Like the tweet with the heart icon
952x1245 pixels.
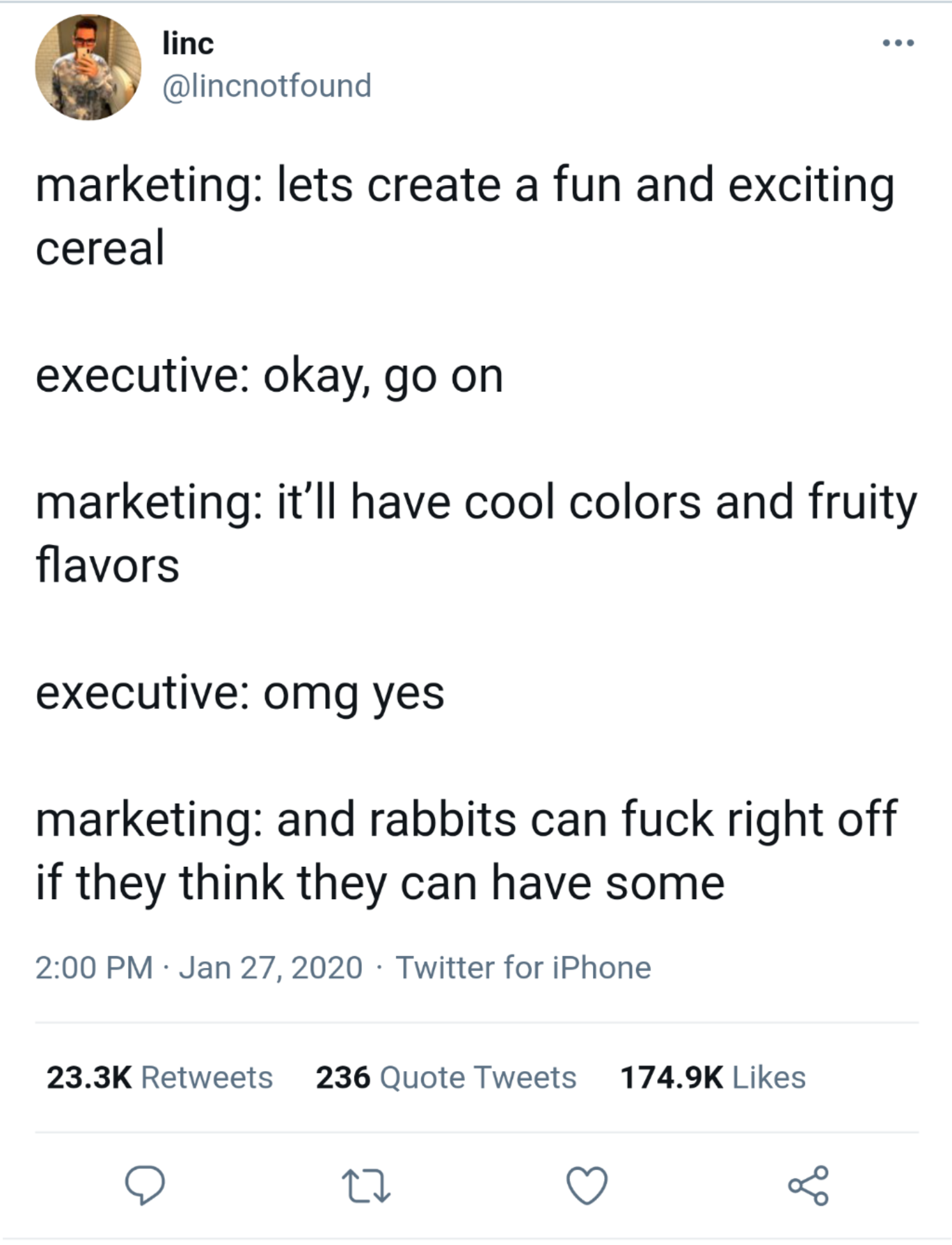pyautogui.click(x=587, y=1185)
